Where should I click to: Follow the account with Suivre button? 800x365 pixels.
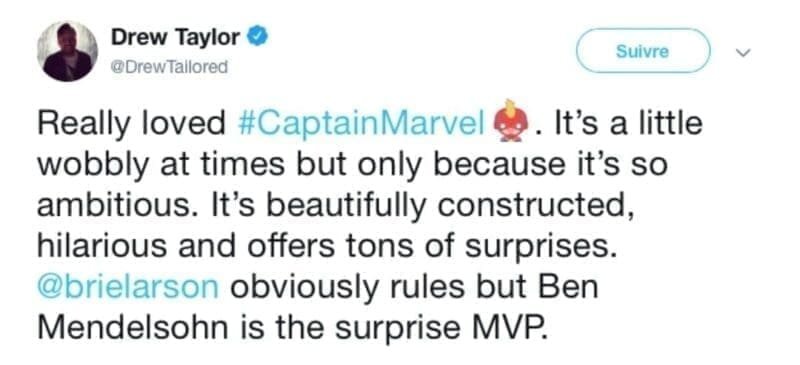pos(643,51)
